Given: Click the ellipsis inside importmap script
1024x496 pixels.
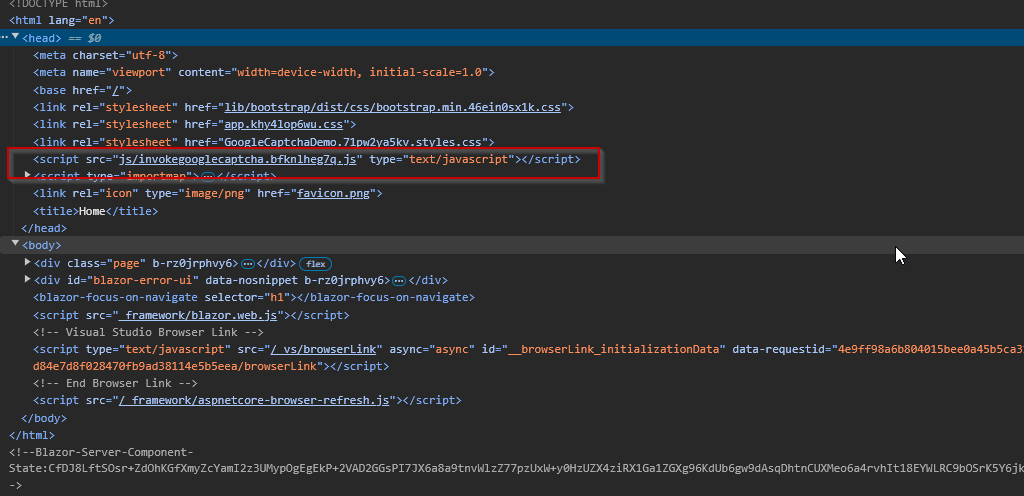Looking at the screenshot, I should click(x=208, y=176).
